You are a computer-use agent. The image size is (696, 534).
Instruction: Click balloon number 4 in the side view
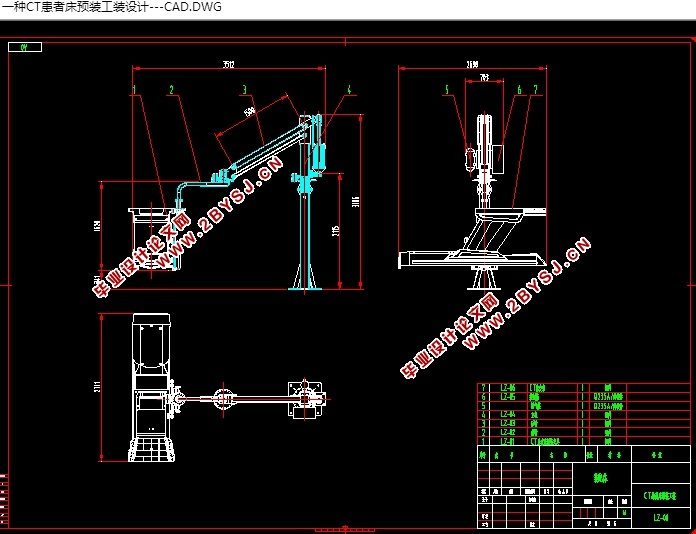(x=349, y=90)
